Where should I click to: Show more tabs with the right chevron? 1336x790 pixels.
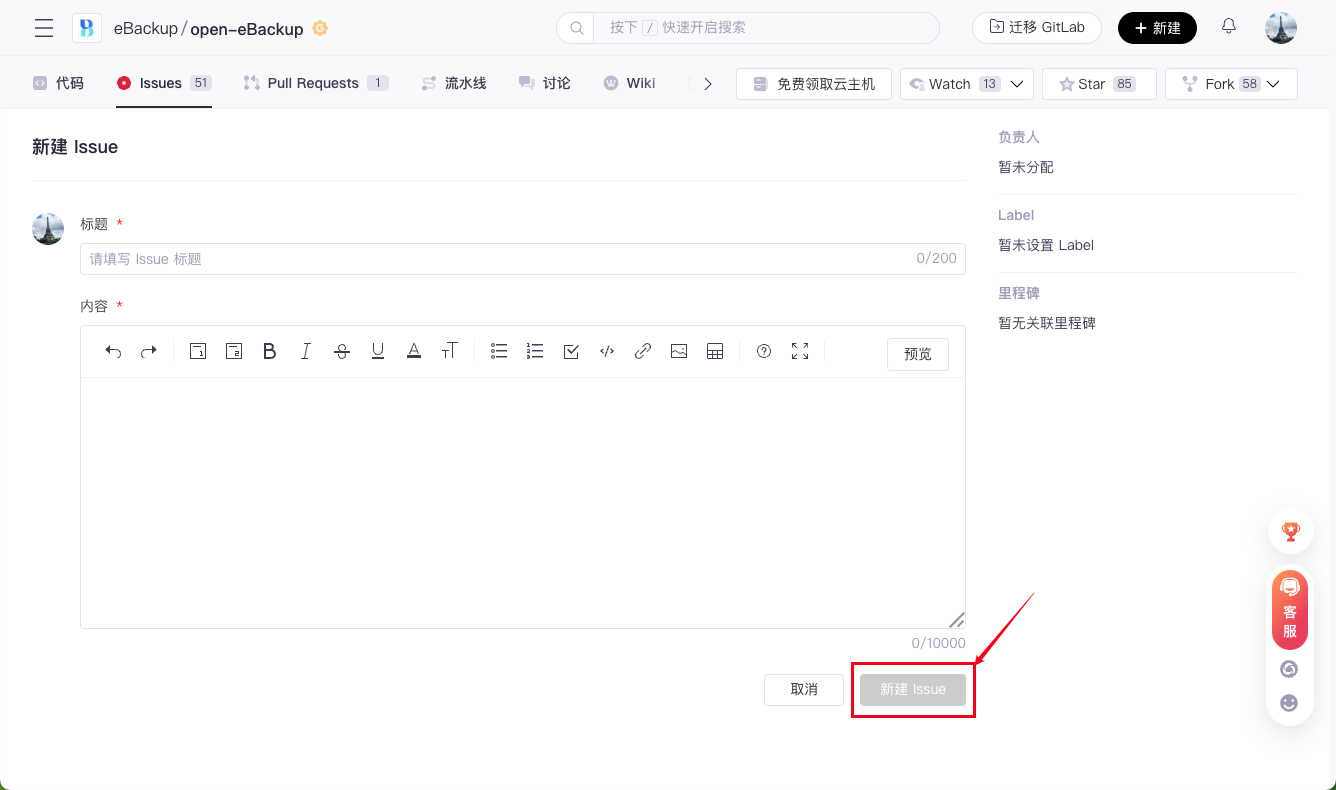(708, 84)
